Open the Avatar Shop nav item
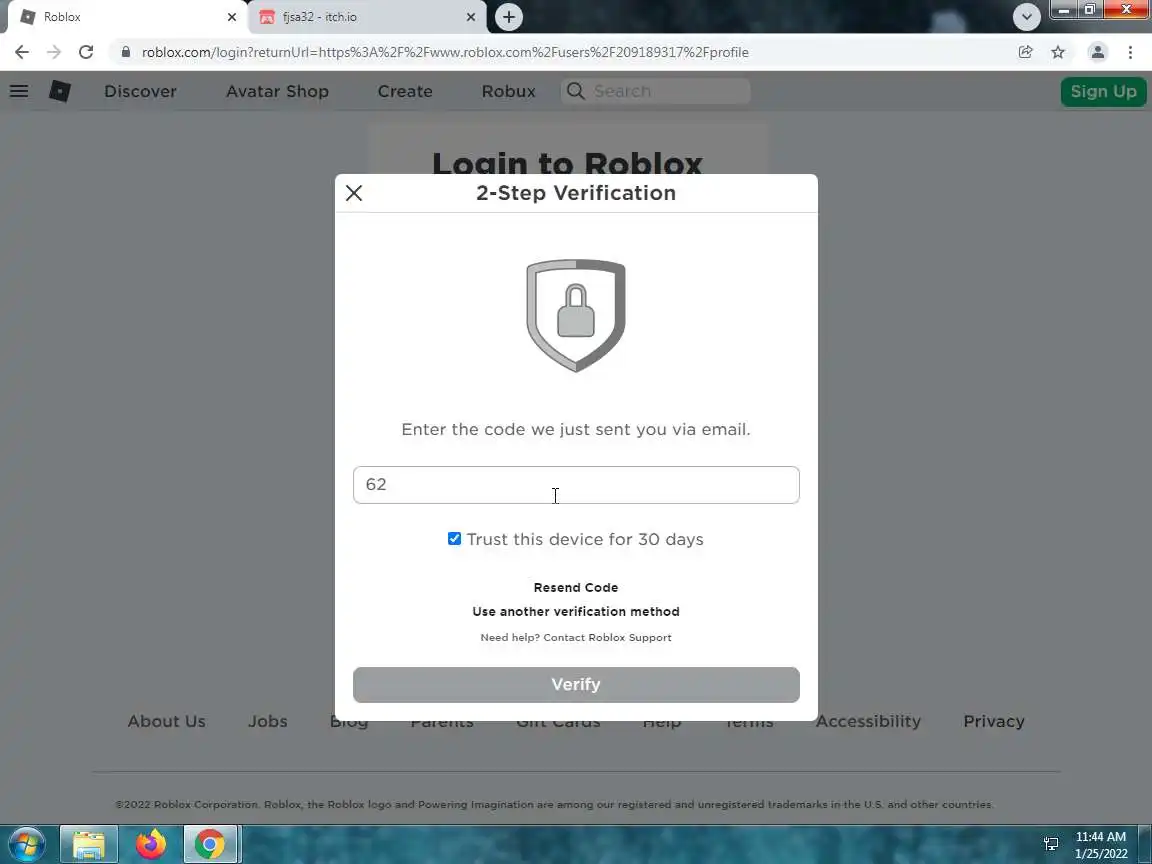 277,91
